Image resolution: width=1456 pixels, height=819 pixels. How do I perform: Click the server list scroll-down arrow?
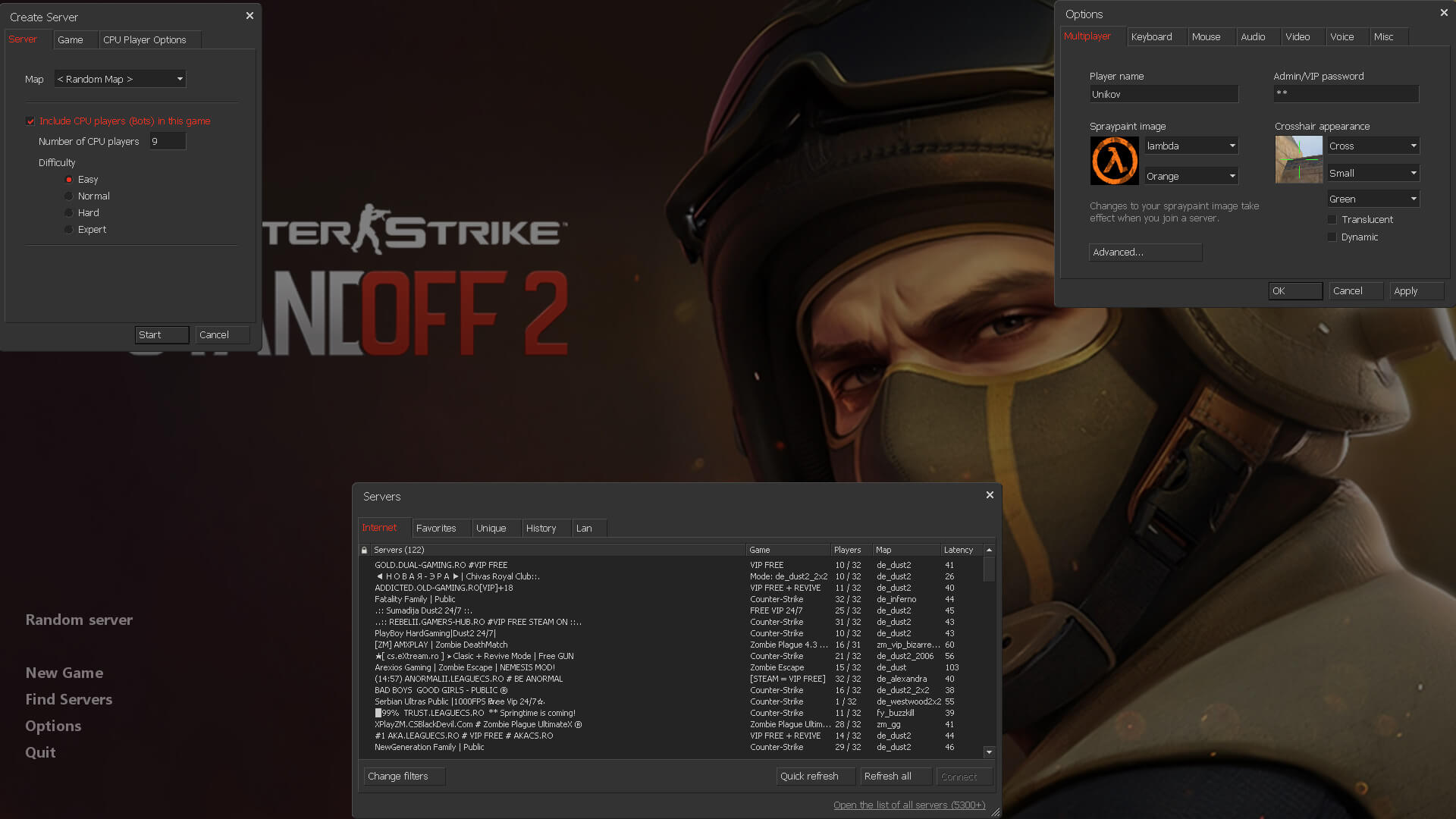point(989,752)
